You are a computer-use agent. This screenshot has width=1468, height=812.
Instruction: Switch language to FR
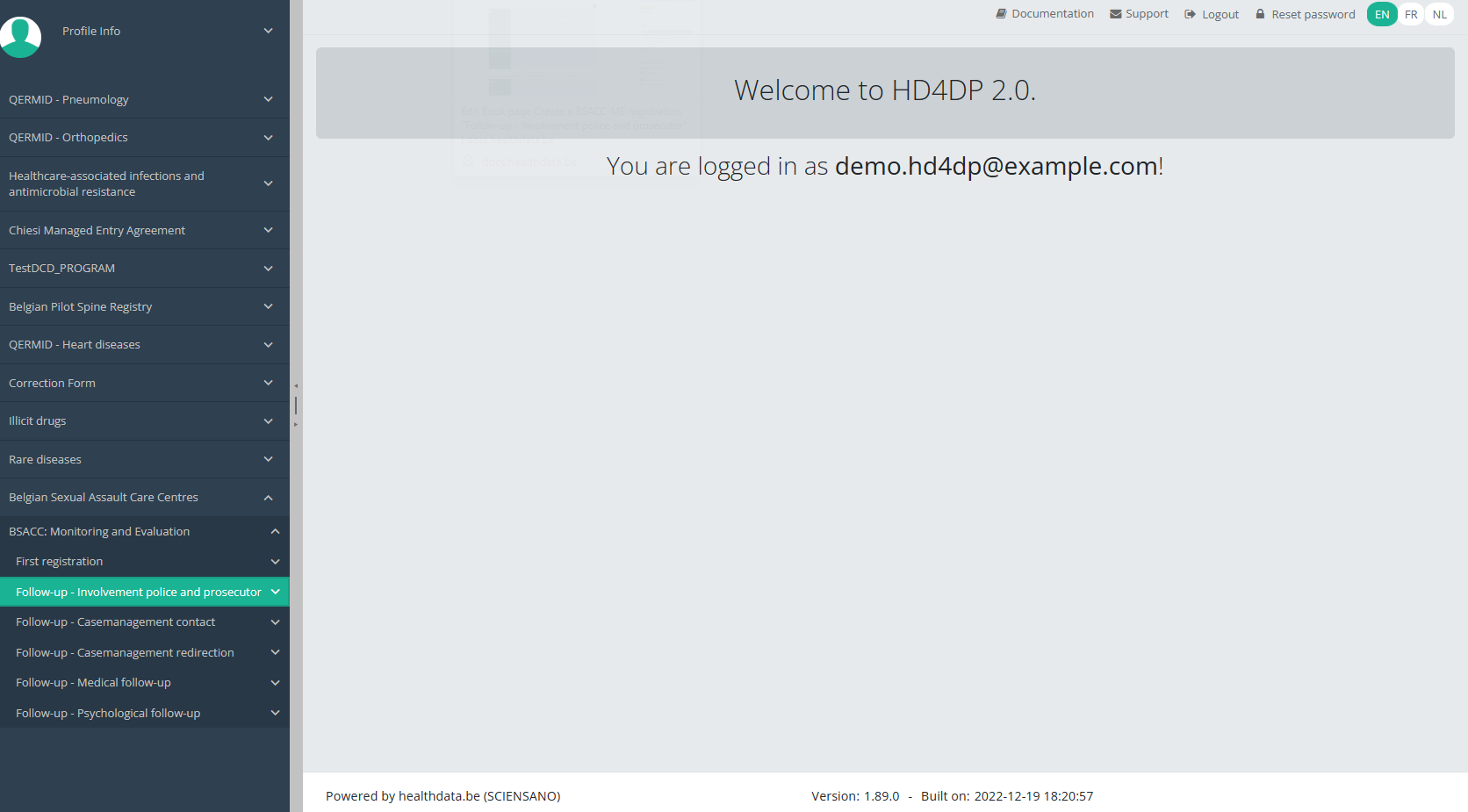coord(1411,14)
